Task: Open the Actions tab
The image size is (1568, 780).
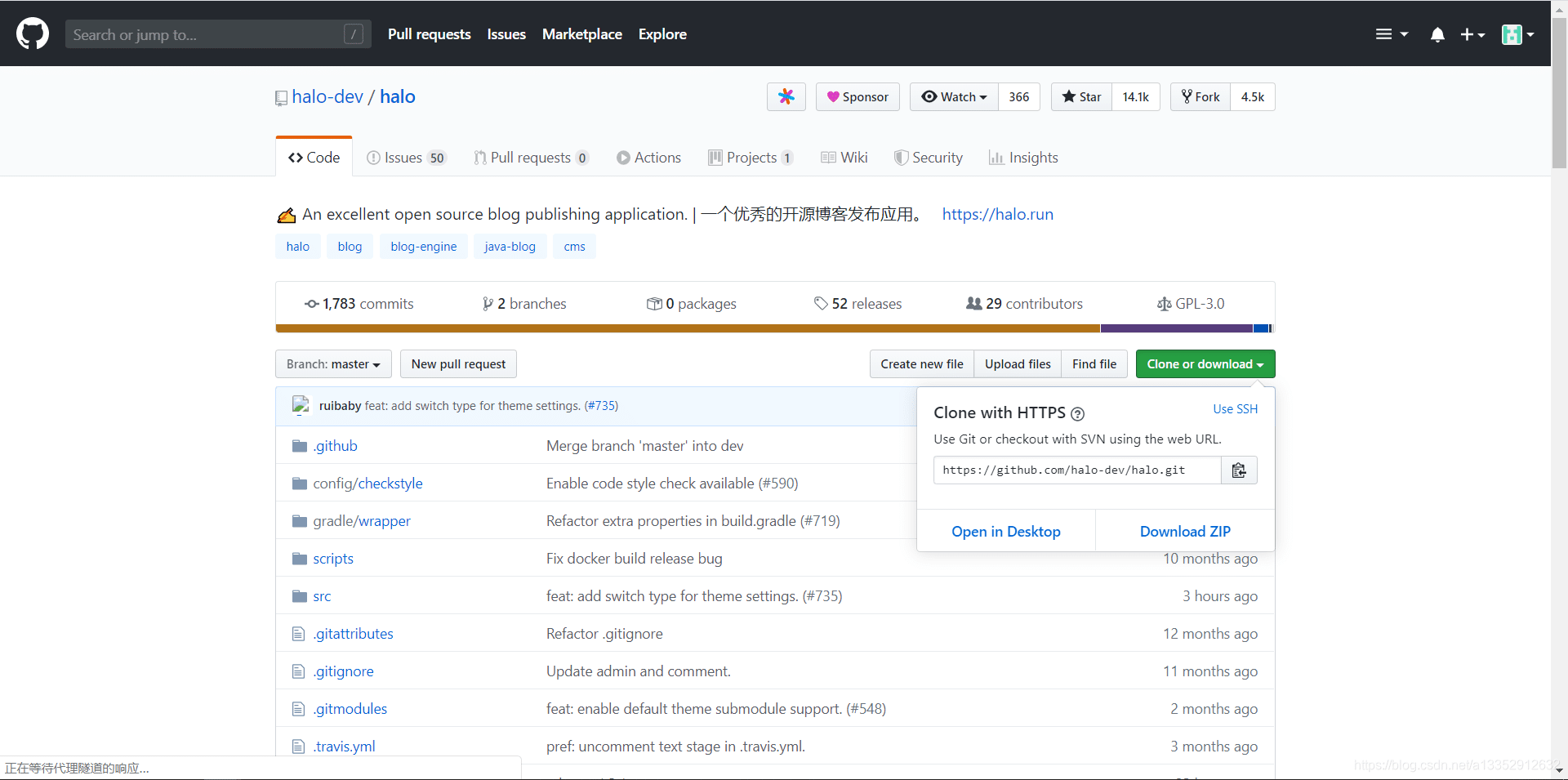Action: point(649,158)
